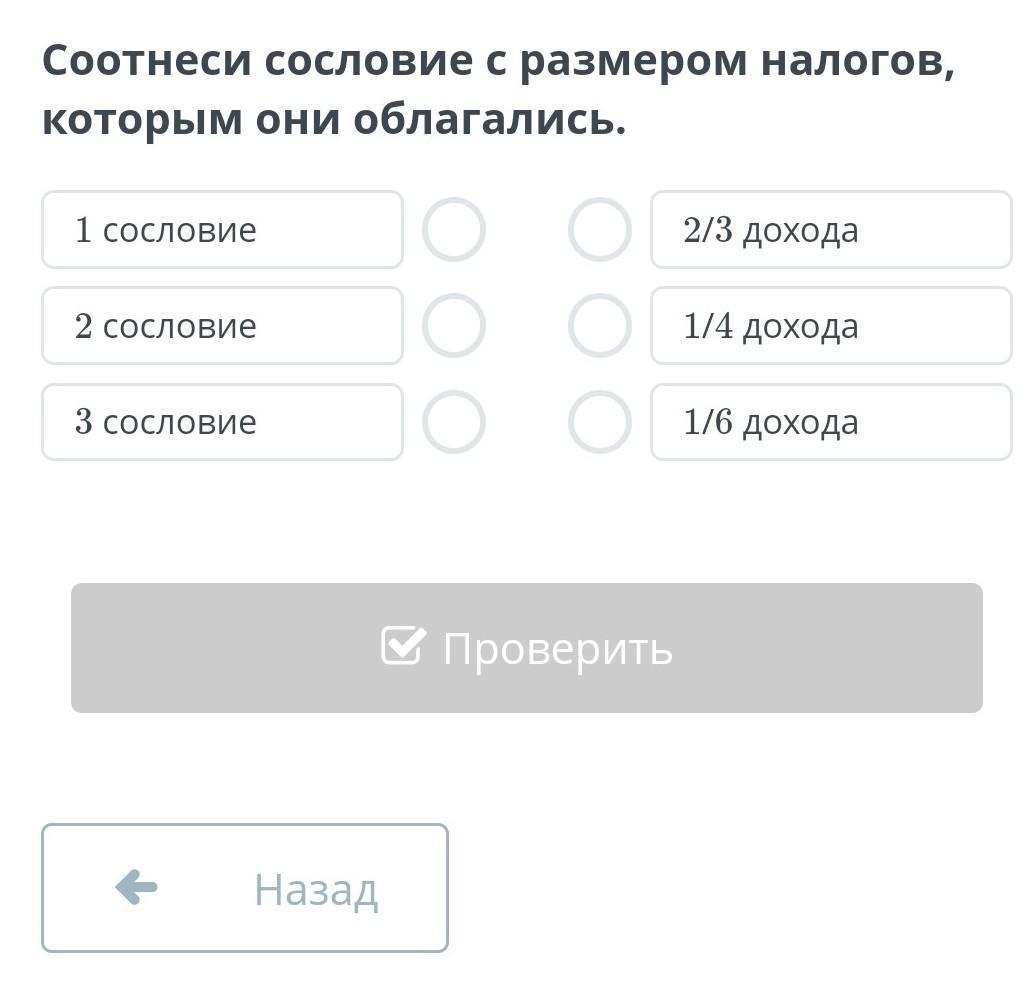Click the 1 сословие answer box

[x=222, y=230]
